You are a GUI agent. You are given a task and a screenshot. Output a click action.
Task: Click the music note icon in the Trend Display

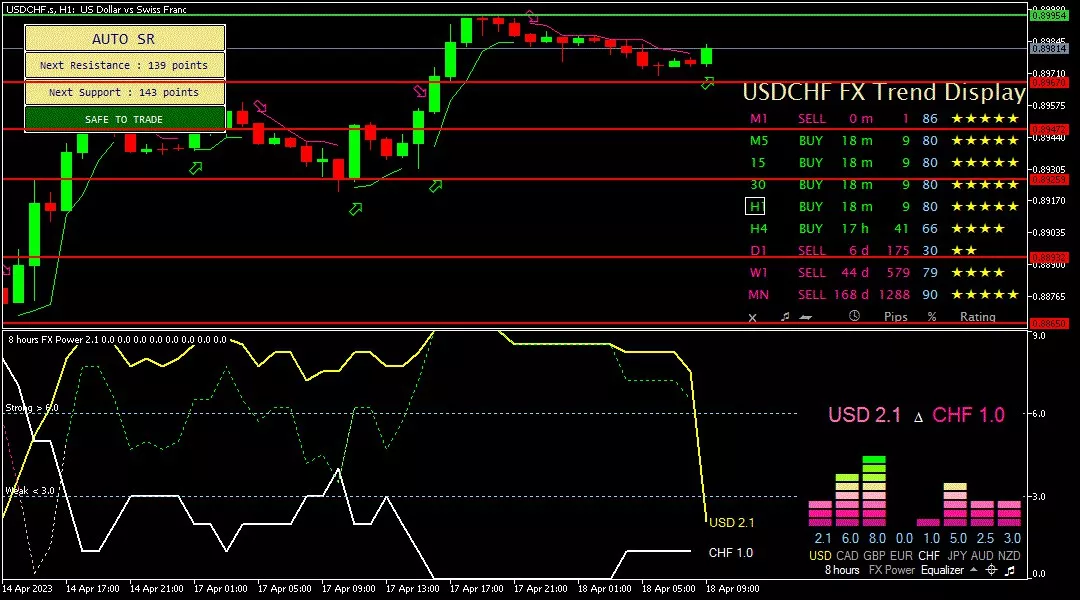[x=784, y=317]
